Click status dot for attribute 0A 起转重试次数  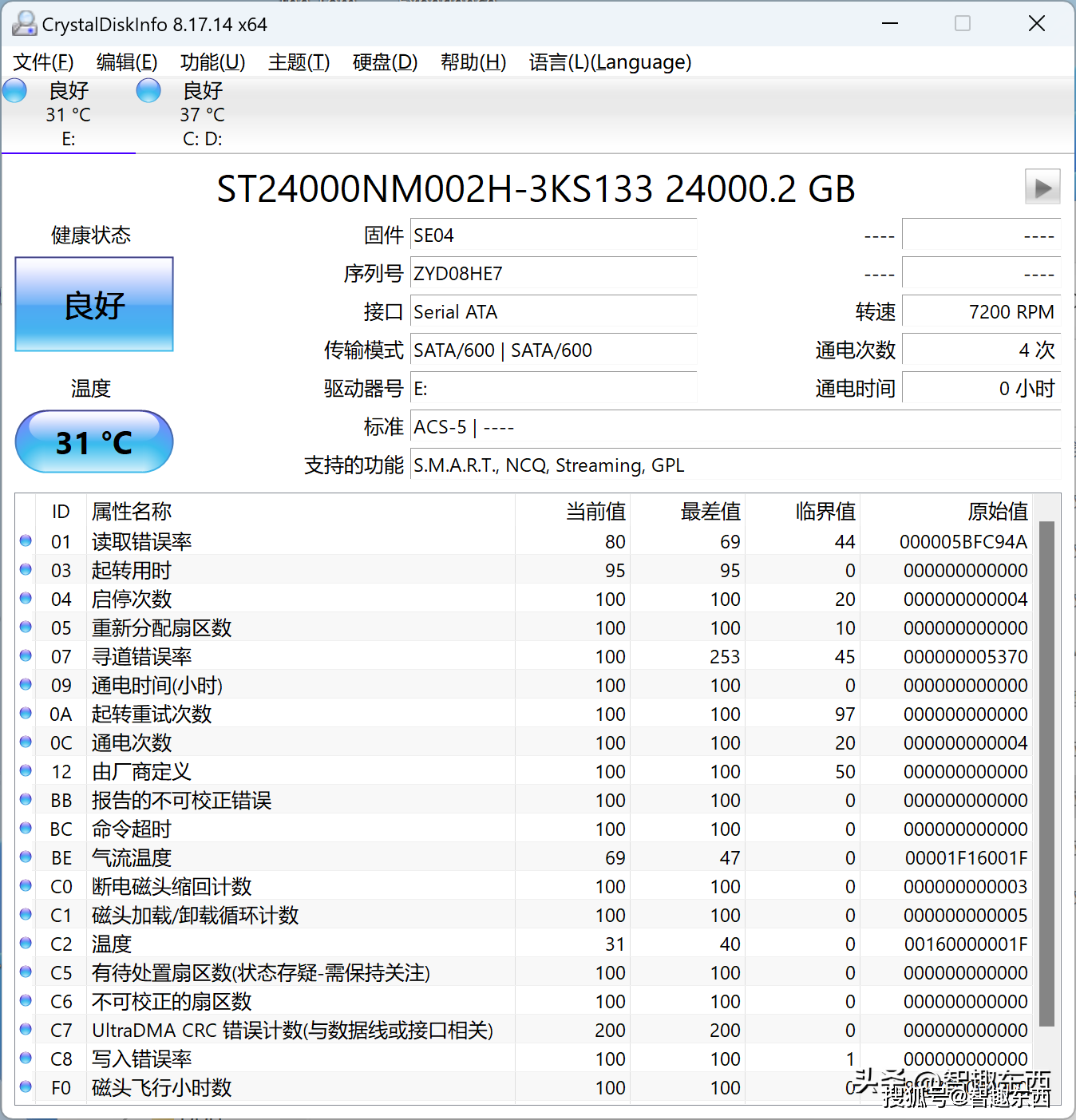pos(26,714)
